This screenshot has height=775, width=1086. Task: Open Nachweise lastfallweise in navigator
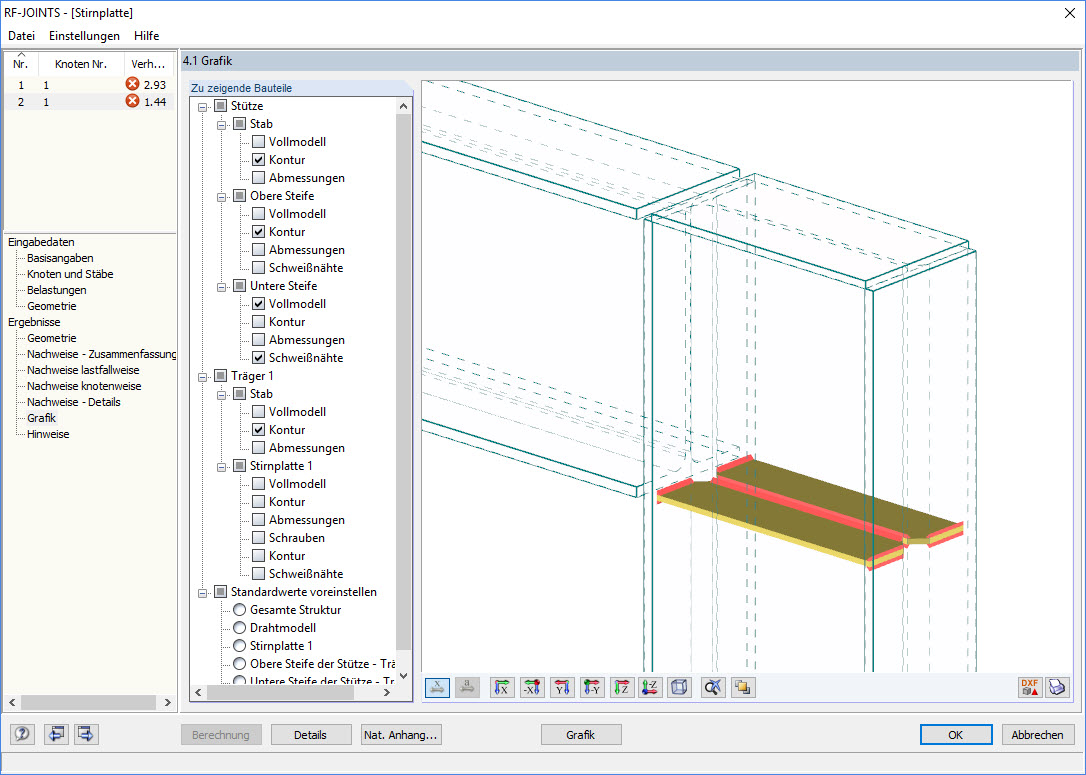83,370
